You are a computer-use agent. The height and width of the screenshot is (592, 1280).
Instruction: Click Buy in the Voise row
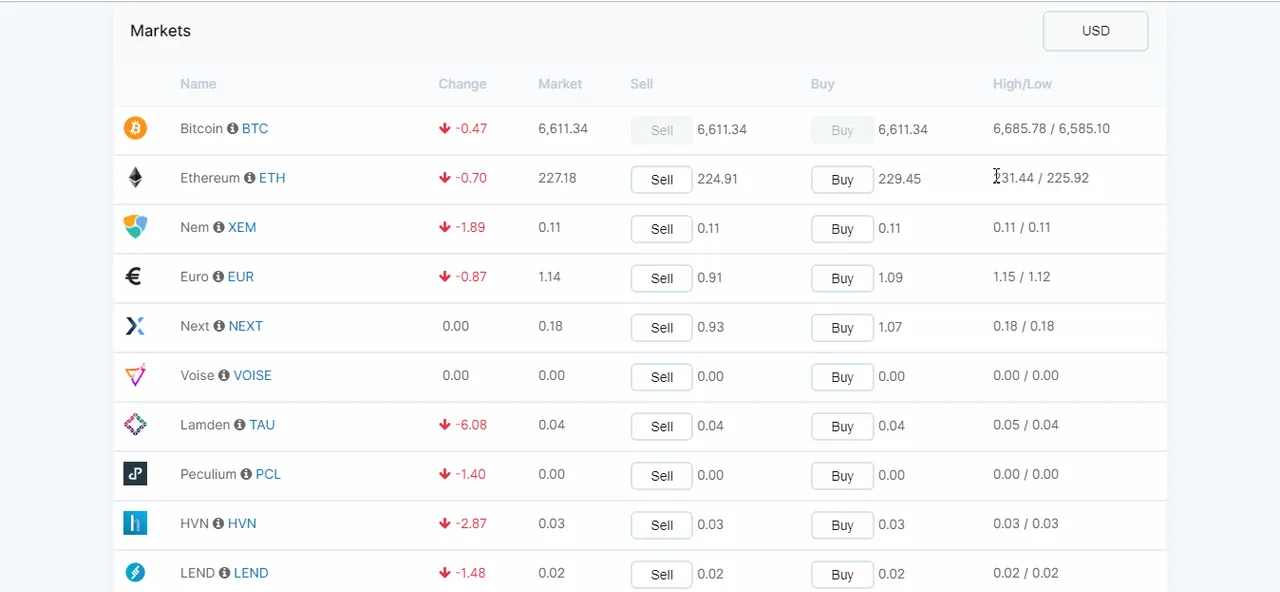(x=842, y=377)
